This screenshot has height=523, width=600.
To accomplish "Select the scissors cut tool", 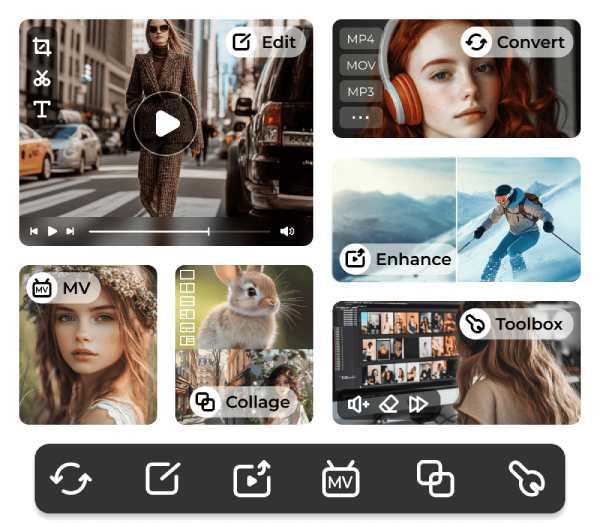I will tap(42, 78).
